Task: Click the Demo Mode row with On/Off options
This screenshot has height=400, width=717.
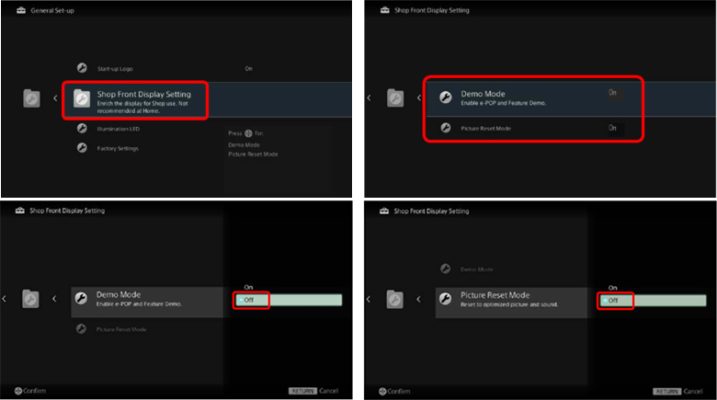Action: coord(147,302)
